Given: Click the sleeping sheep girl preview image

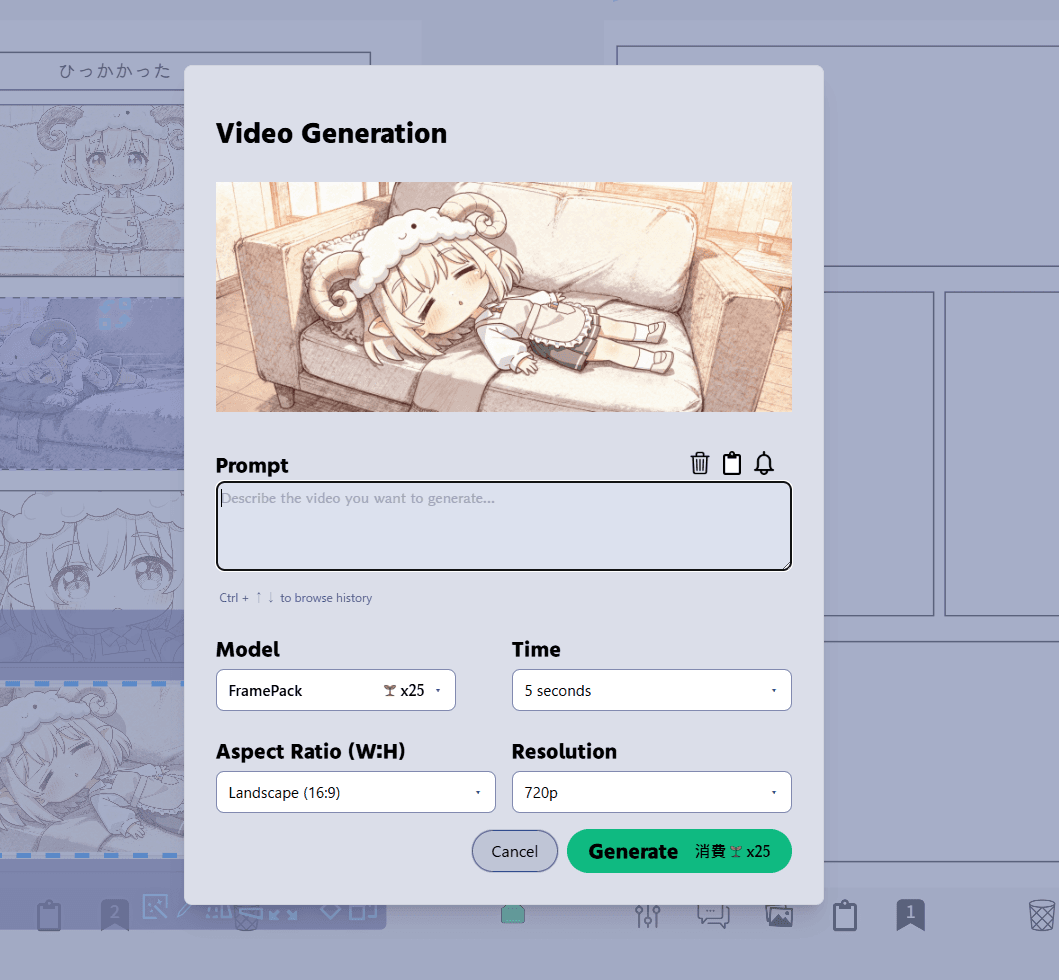Looking at the screenshot, I should (x=503, y=296).
